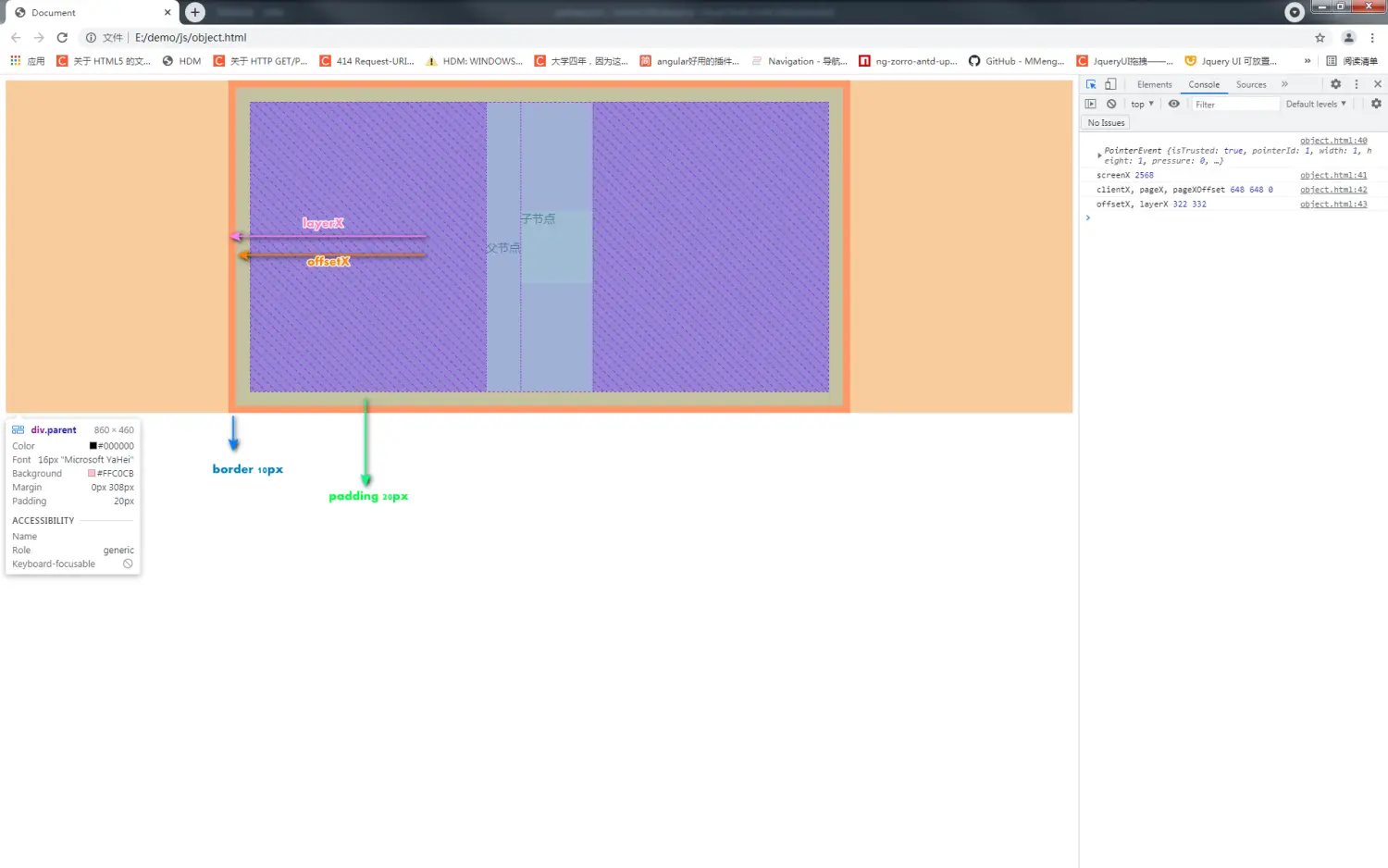This screenshot has width=1388, height=868.
Task: Switch to the Sources tab
Action: point(1251,84)
